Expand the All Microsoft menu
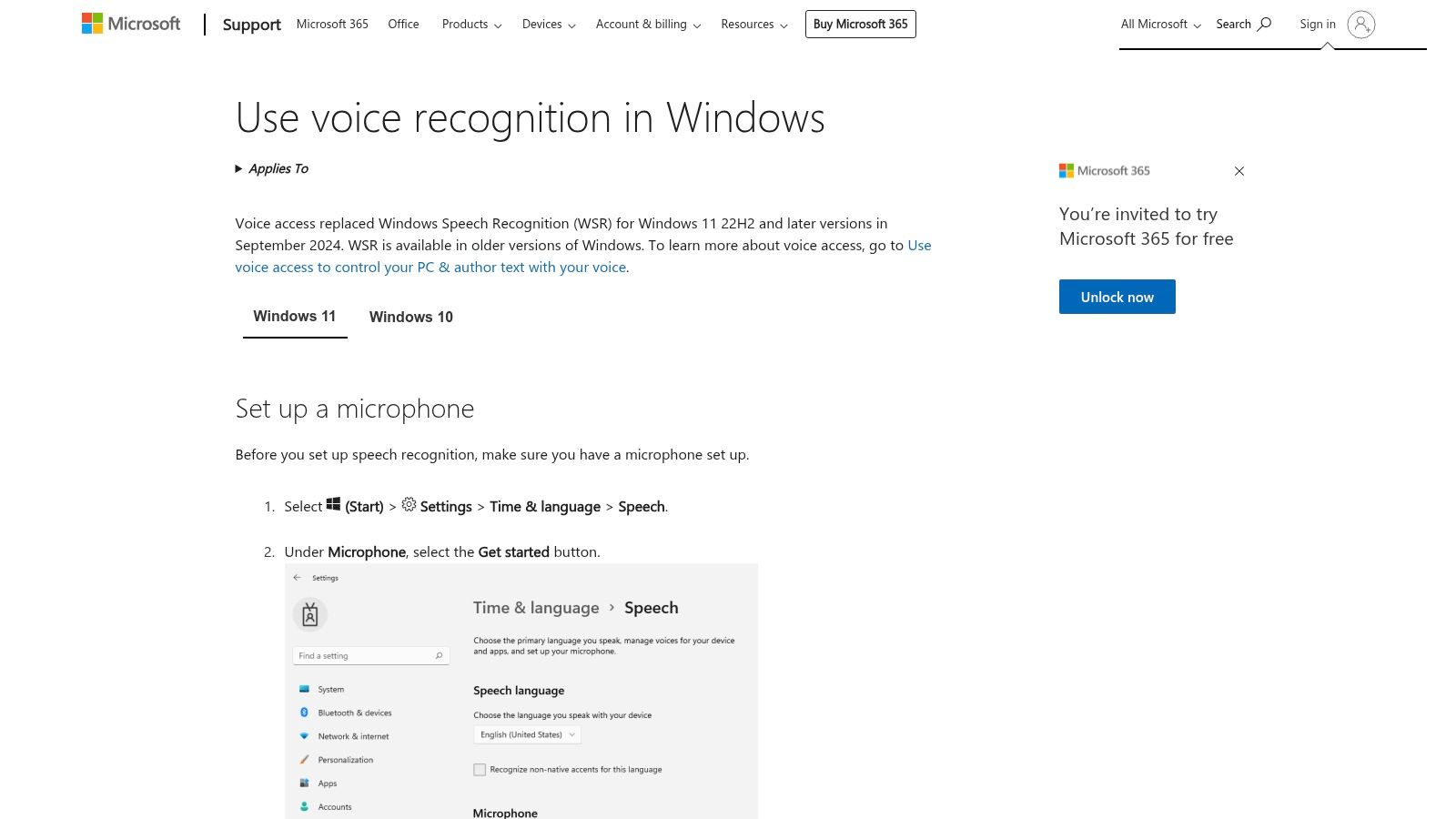 point(1160,25)
